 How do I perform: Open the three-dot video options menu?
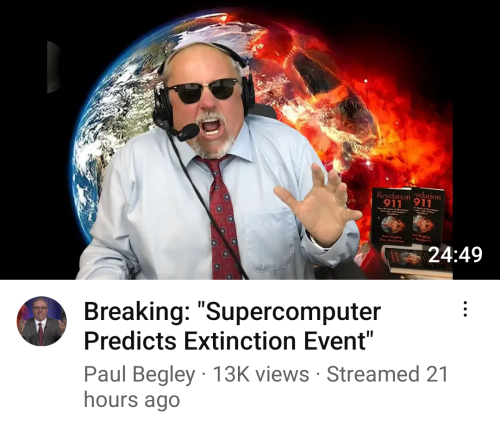tap(466, 309)
